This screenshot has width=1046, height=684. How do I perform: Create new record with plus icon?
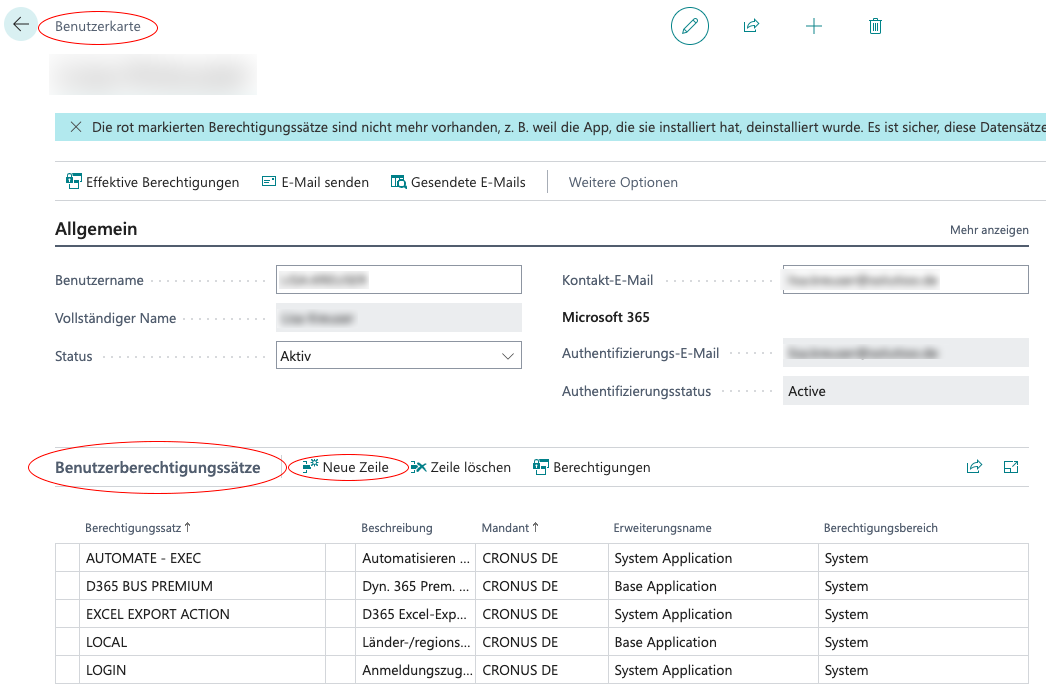pyautogui.click(x=813, y=26)
